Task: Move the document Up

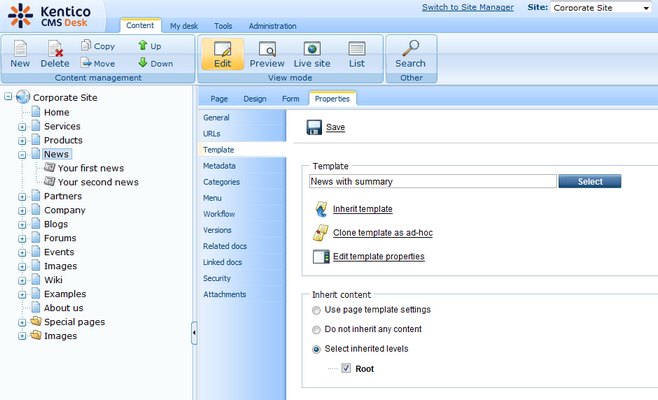Action: [x=144, y=46]
